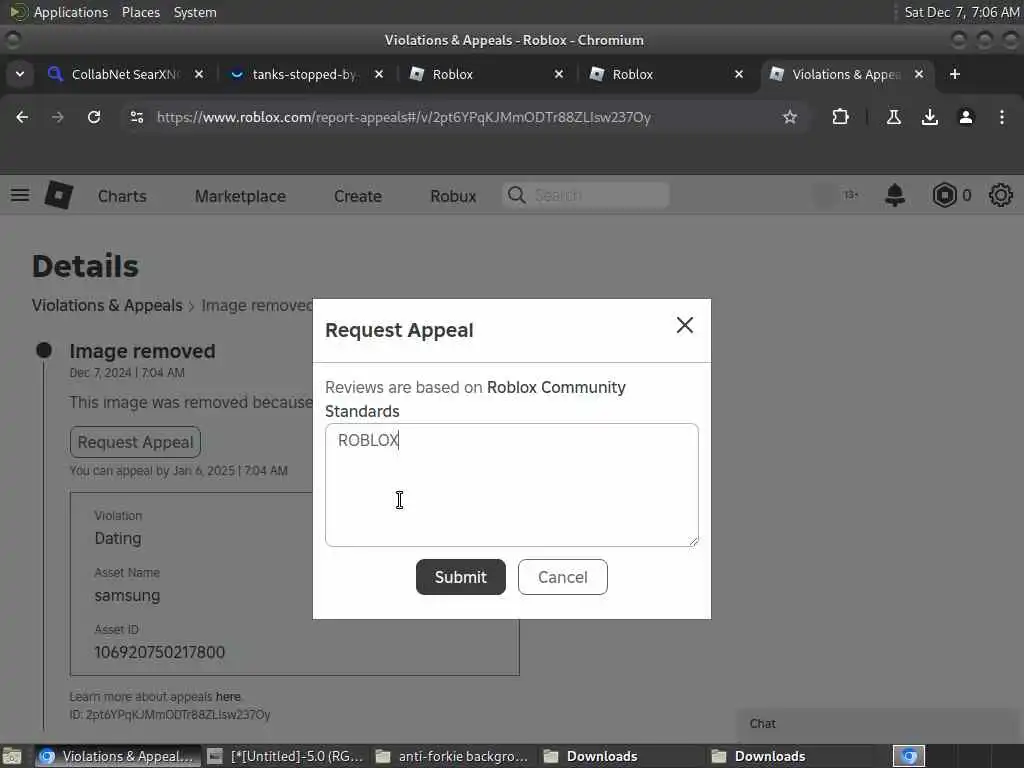Focus the appeal text box containing ROBLOX
The image size is (1024, 768).
click(511, 485)
